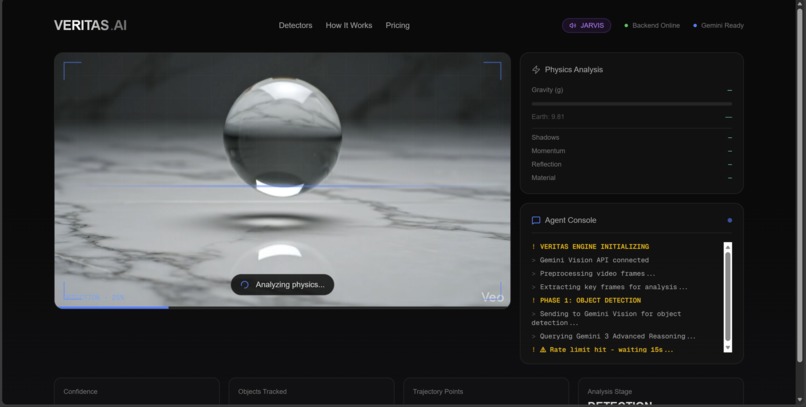Select the Reflection row
The image size is (806, 407).
pyautogui.click(x=632, y=164)
